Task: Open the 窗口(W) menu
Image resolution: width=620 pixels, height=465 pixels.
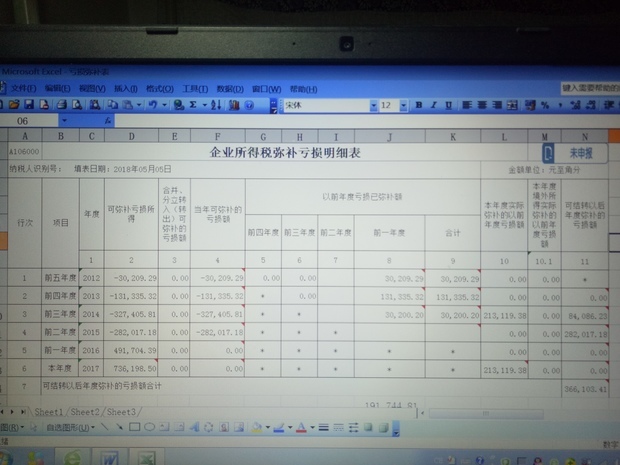Action: pos(267,89)
